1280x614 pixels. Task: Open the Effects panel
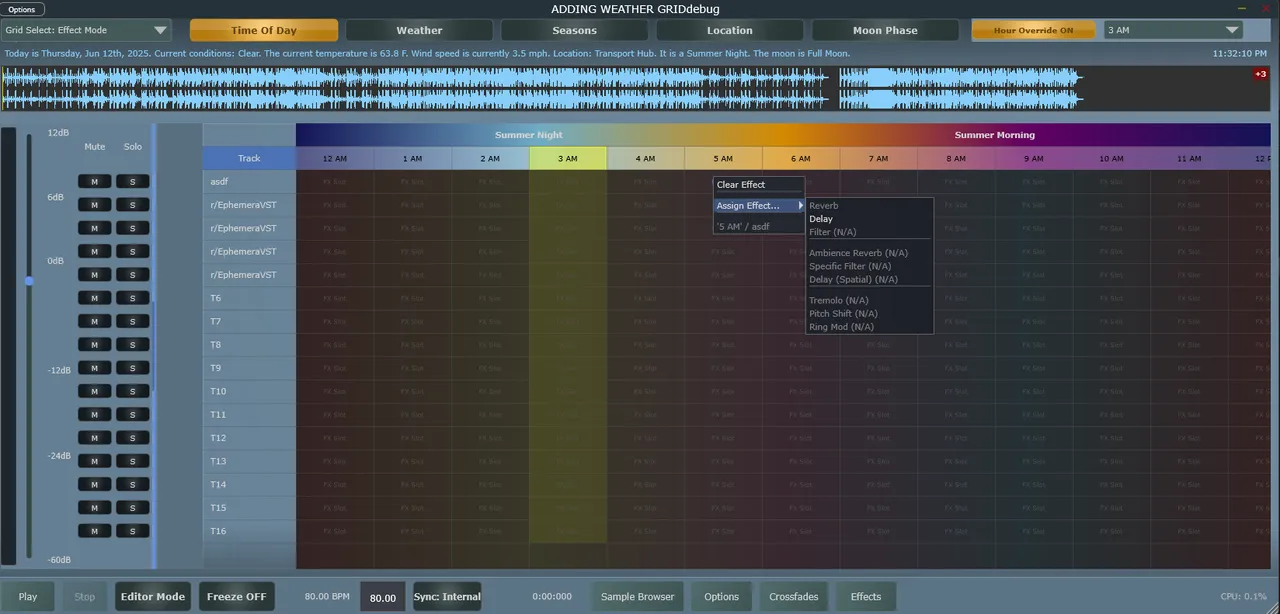(865, 596)
